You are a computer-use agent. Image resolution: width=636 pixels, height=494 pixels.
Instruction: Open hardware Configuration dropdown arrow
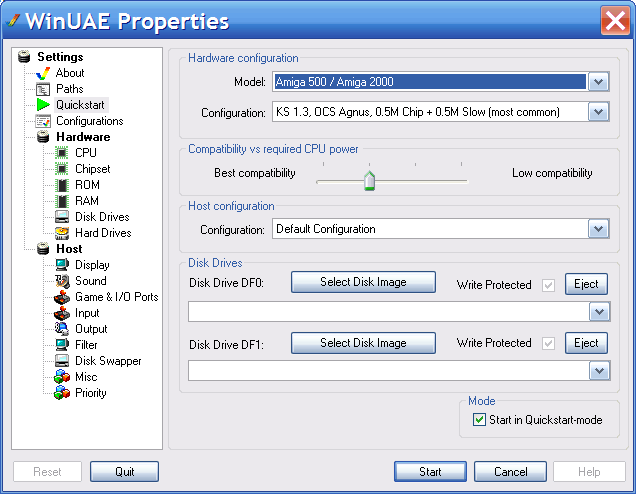click(599, 112)
